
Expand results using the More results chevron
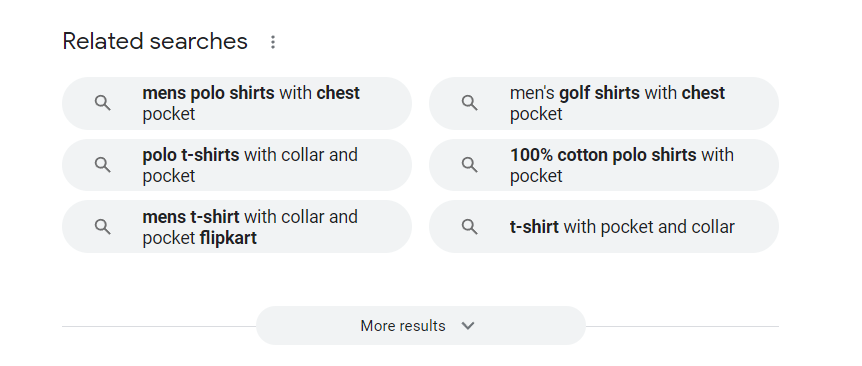point(468,325)
